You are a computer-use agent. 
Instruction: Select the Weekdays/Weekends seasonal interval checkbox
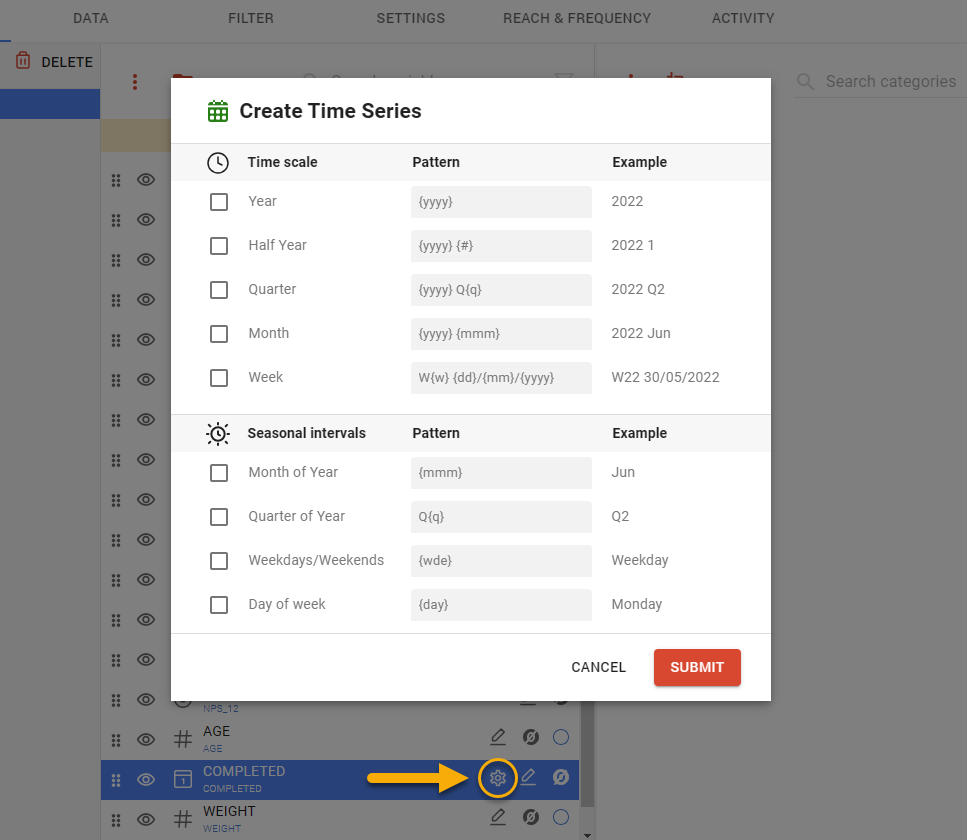(x=219, y=561)
